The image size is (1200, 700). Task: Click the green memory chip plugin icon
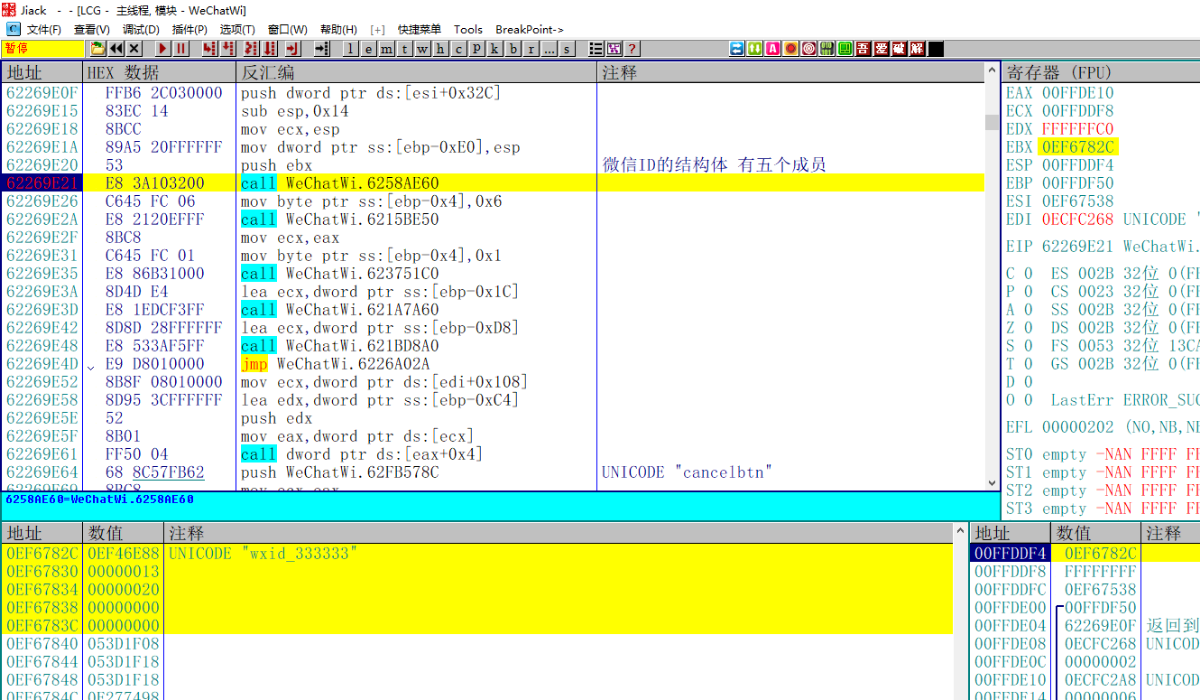pos(826,48)
